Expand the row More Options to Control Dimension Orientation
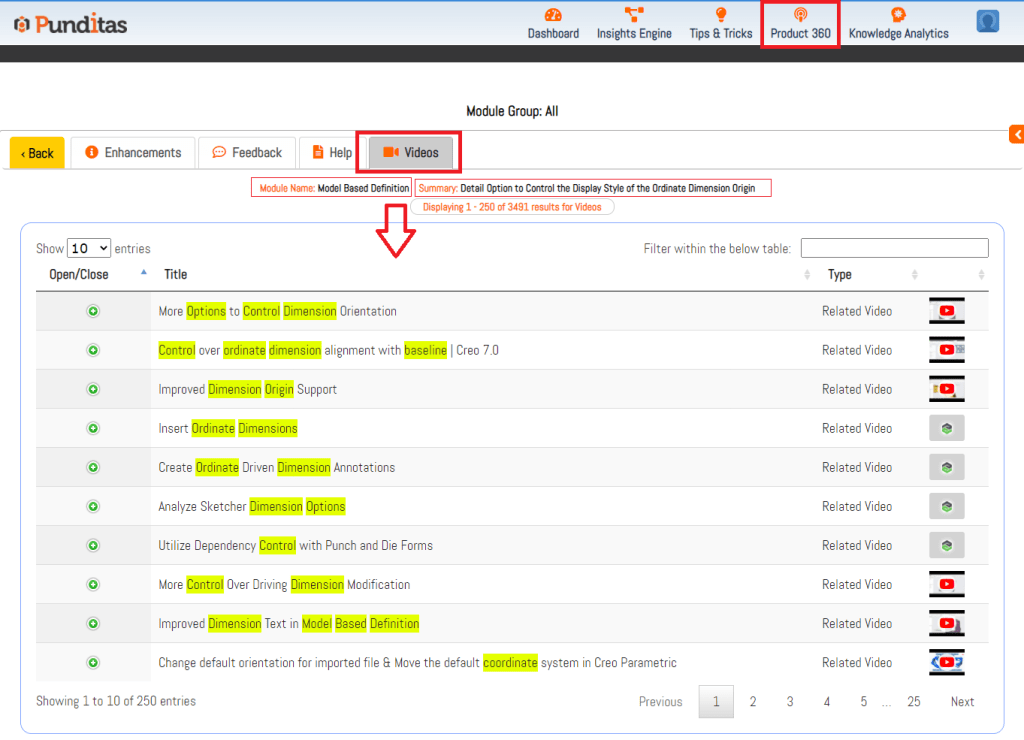This screenshot has width=1024, height=740. pos(93,311)
